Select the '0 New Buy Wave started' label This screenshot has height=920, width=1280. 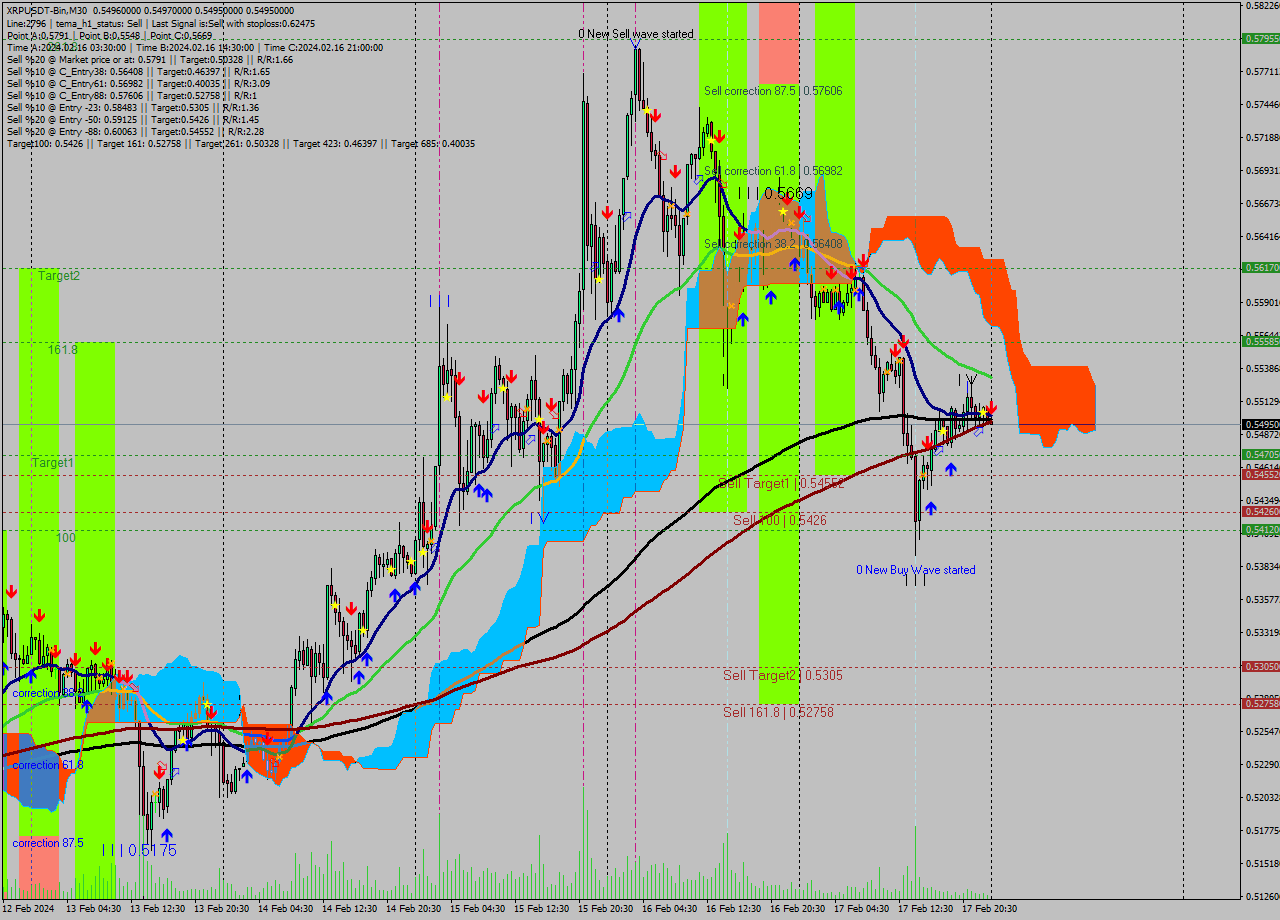(915, 570)
